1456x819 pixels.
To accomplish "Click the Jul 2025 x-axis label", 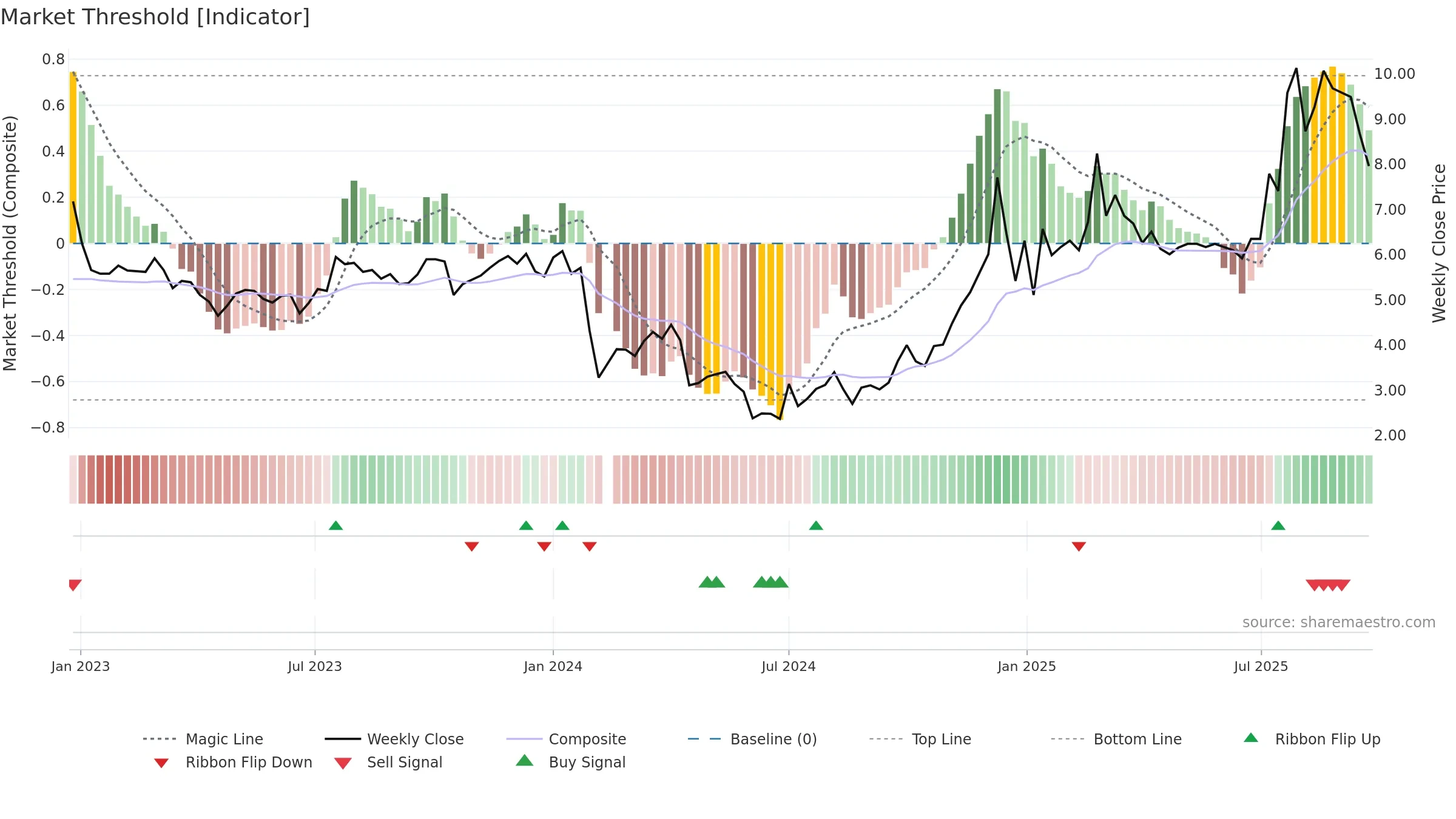I will (1261, 667).
